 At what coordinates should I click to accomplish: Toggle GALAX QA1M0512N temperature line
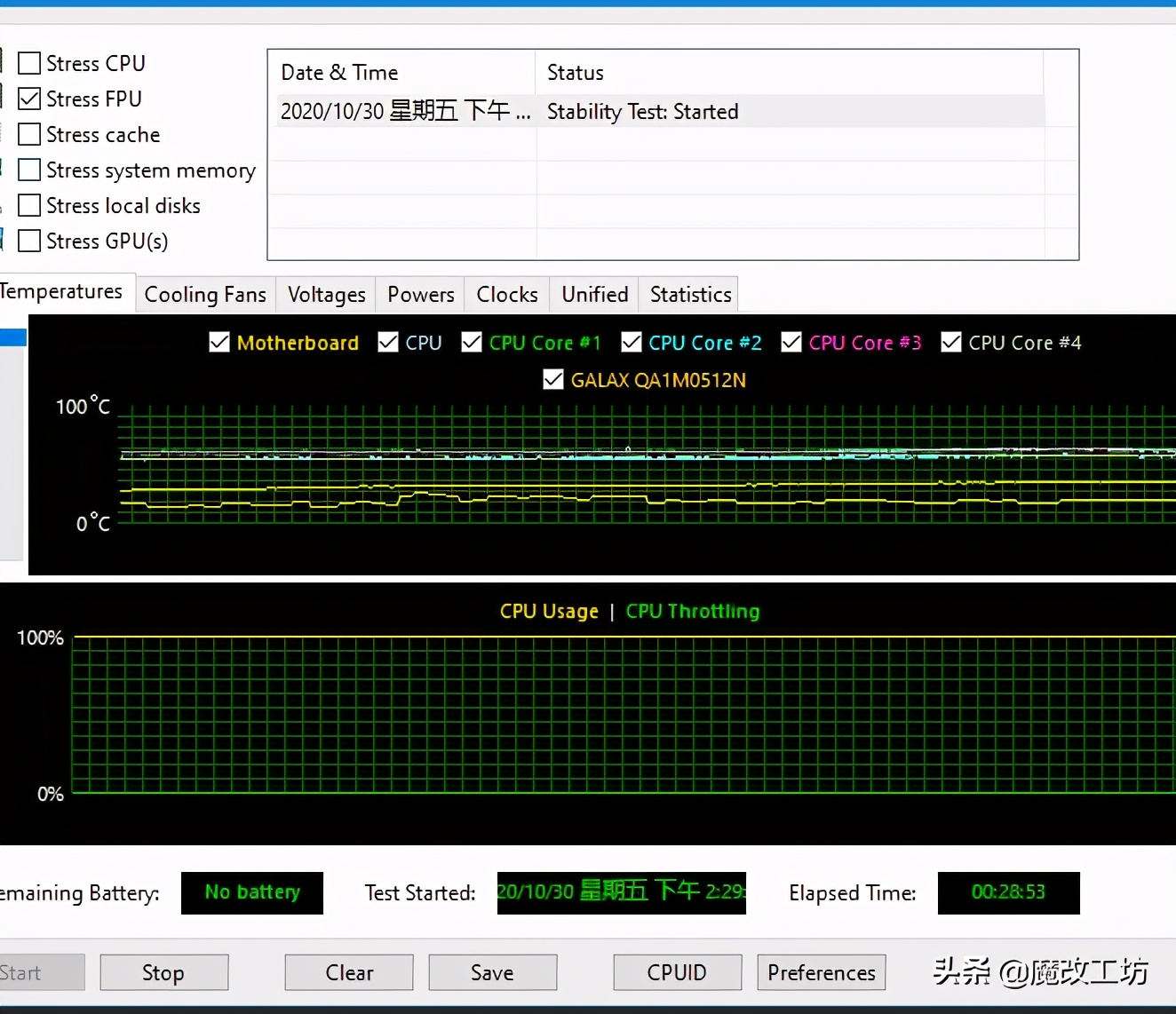[553, 380]
